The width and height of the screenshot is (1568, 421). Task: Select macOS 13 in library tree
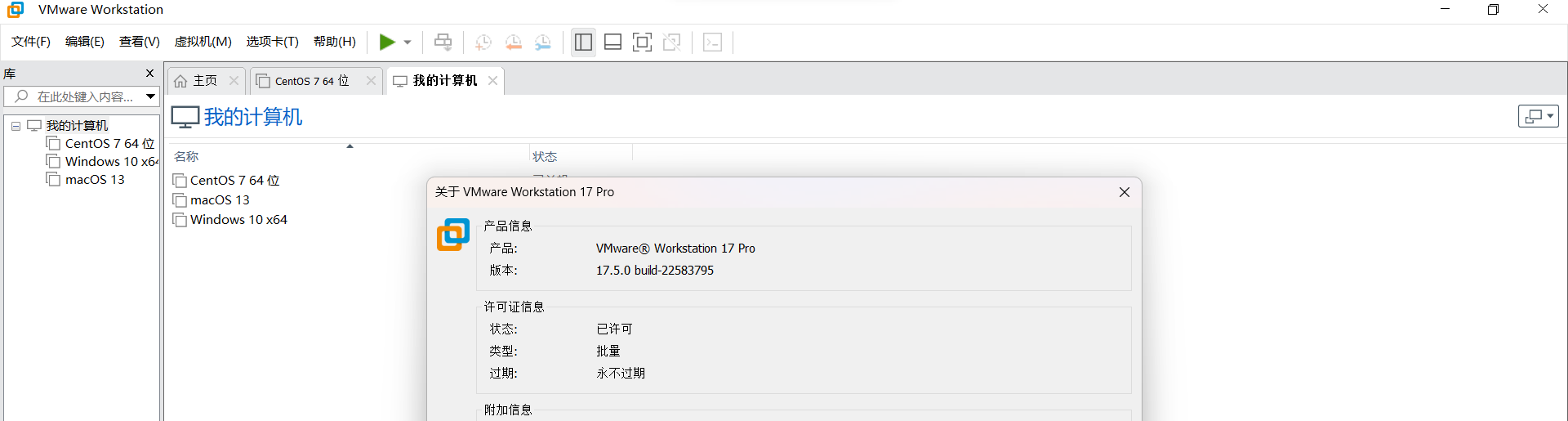(95, 180)
